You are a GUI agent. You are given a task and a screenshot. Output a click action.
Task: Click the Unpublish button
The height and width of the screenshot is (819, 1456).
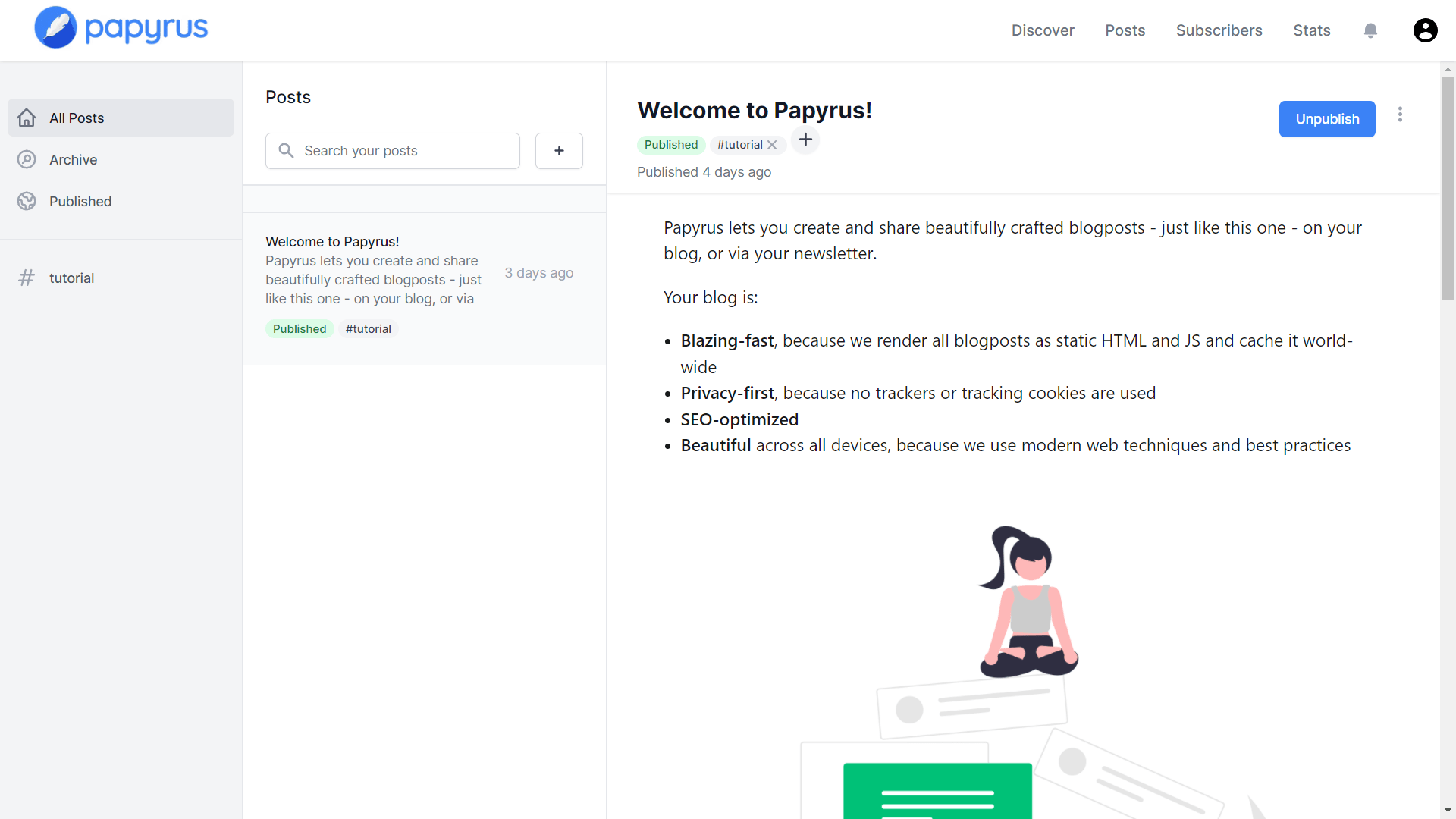click(x=1327, y=119)
